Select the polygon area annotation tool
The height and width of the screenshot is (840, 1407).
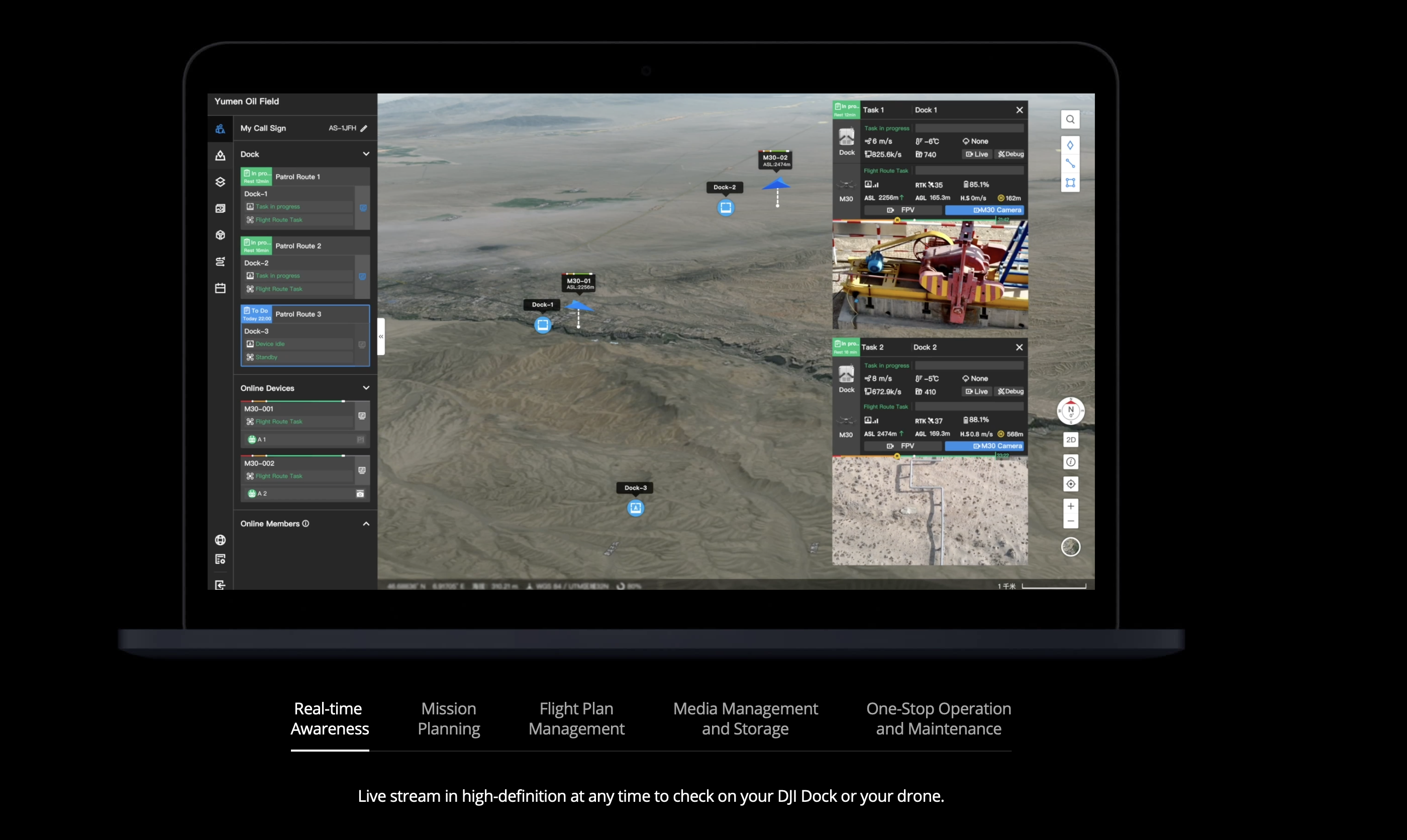pos(1070,182)
